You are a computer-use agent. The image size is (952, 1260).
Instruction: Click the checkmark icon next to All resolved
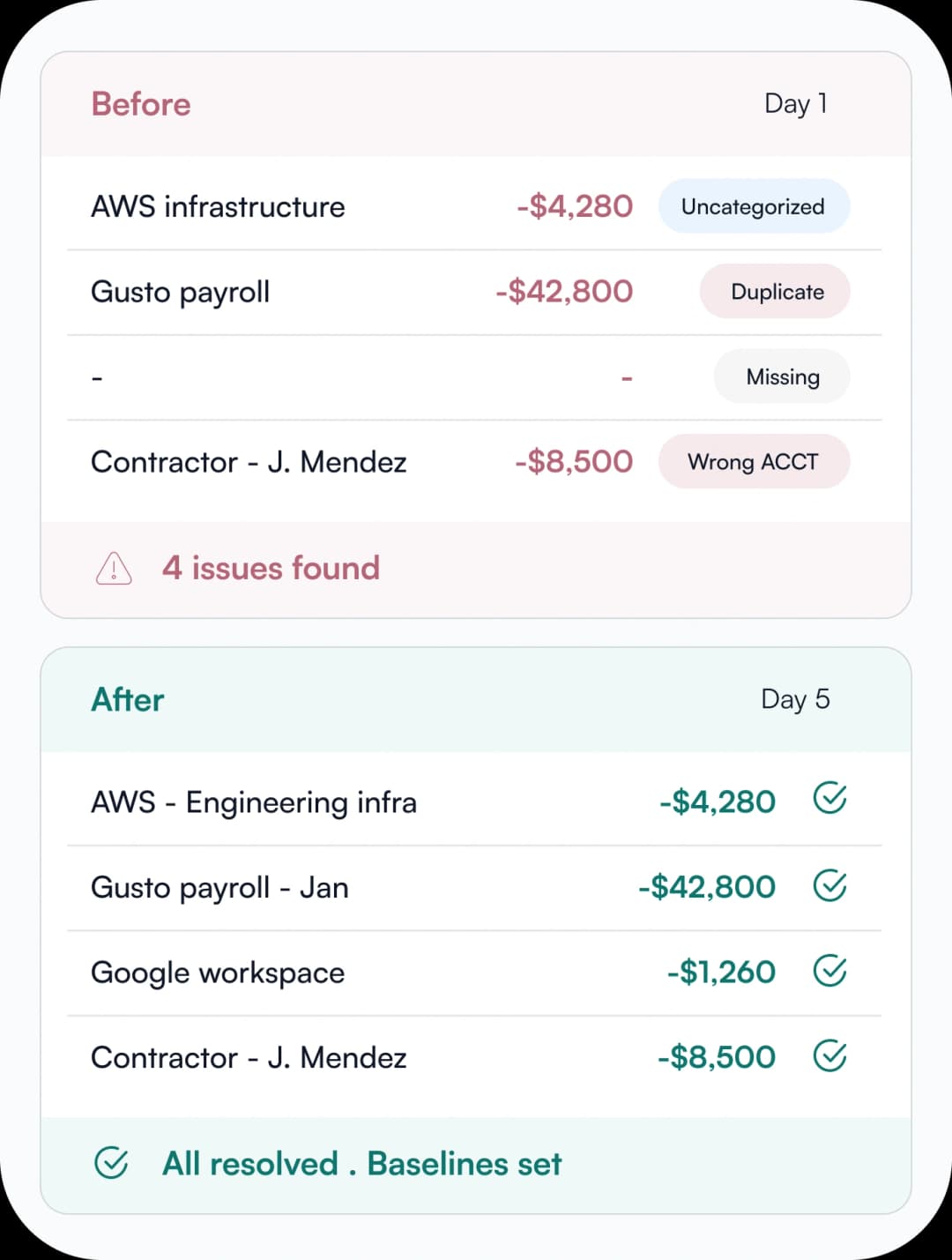(x=111, y=1163)
